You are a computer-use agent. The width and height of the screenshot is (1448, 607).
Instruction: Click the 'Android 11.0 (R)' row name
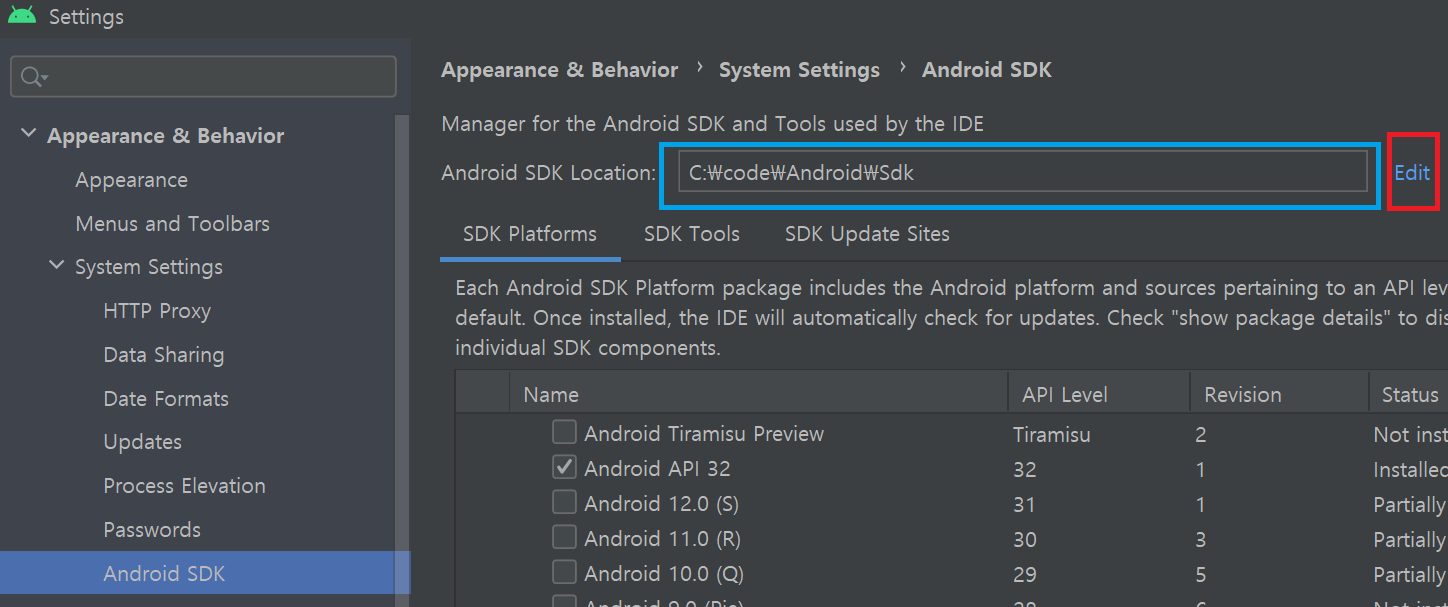[662, 539]
